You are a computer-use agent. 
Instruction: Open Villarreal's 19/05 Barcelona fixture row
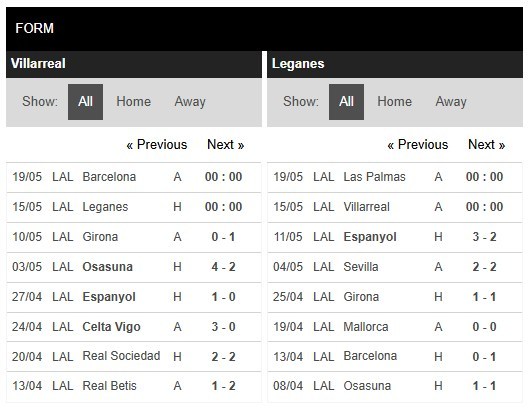[134, 177]
